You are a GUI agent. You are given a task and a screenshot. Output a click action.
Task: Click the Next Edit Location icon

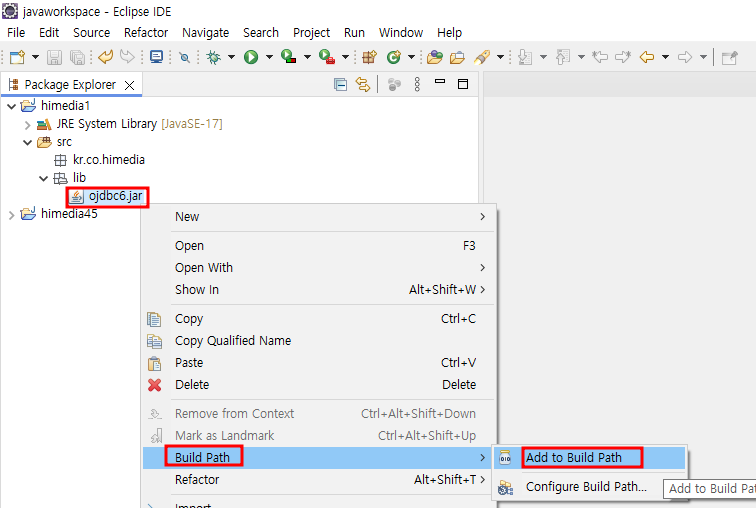(x=623, y=57)
